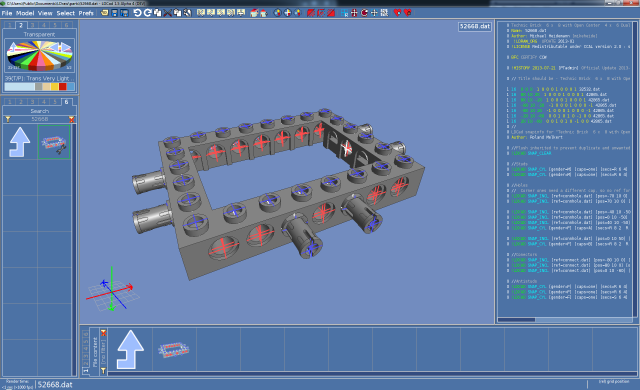Click the blue floppy disk save icon
This screenshot has width=640, height=390.
pos(115,13)
